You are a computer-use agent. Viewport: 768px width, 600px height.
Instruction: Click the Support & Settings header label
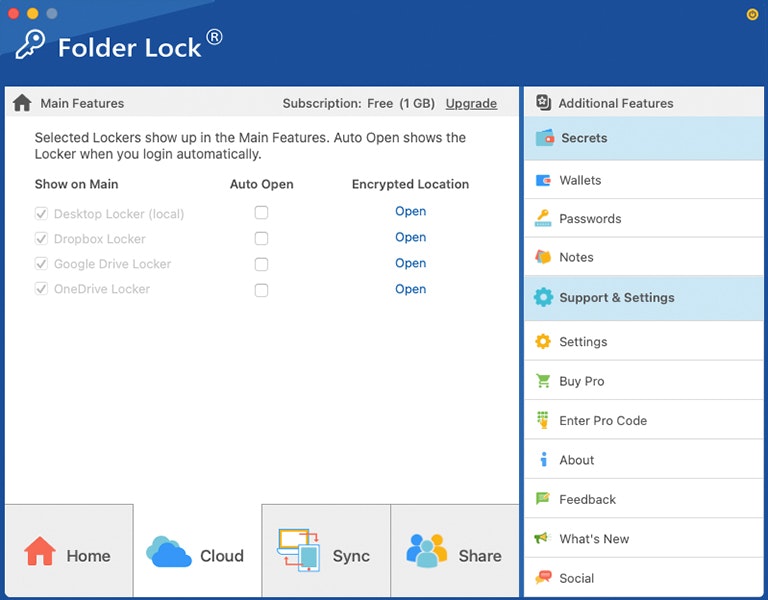[x=617, y=297]
